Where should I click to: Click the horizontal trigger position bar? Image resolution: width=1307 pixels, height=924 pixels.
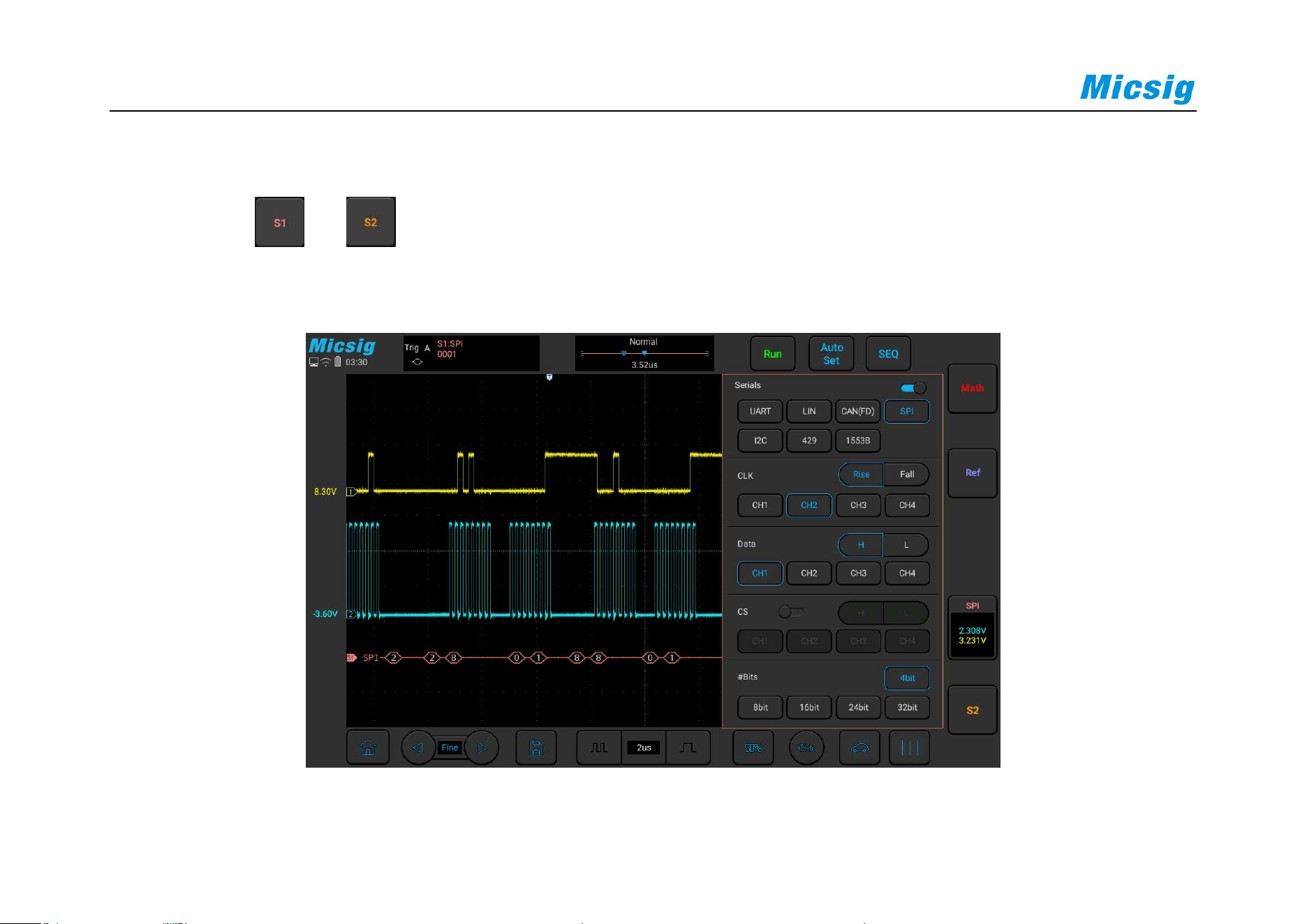click(644, 353)
